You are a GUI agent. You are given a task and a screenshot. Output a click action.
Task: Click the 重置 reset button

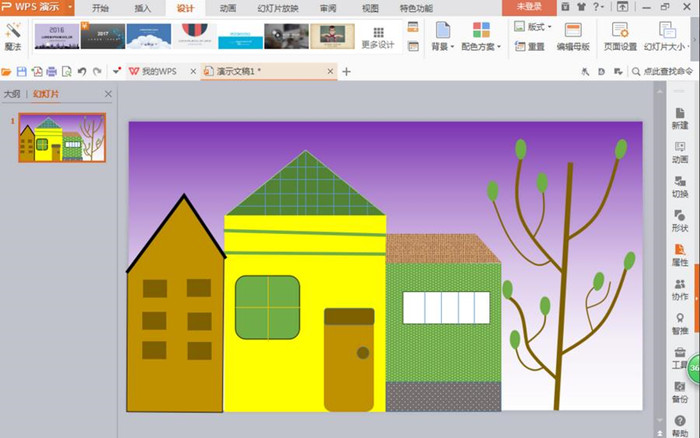530,46
